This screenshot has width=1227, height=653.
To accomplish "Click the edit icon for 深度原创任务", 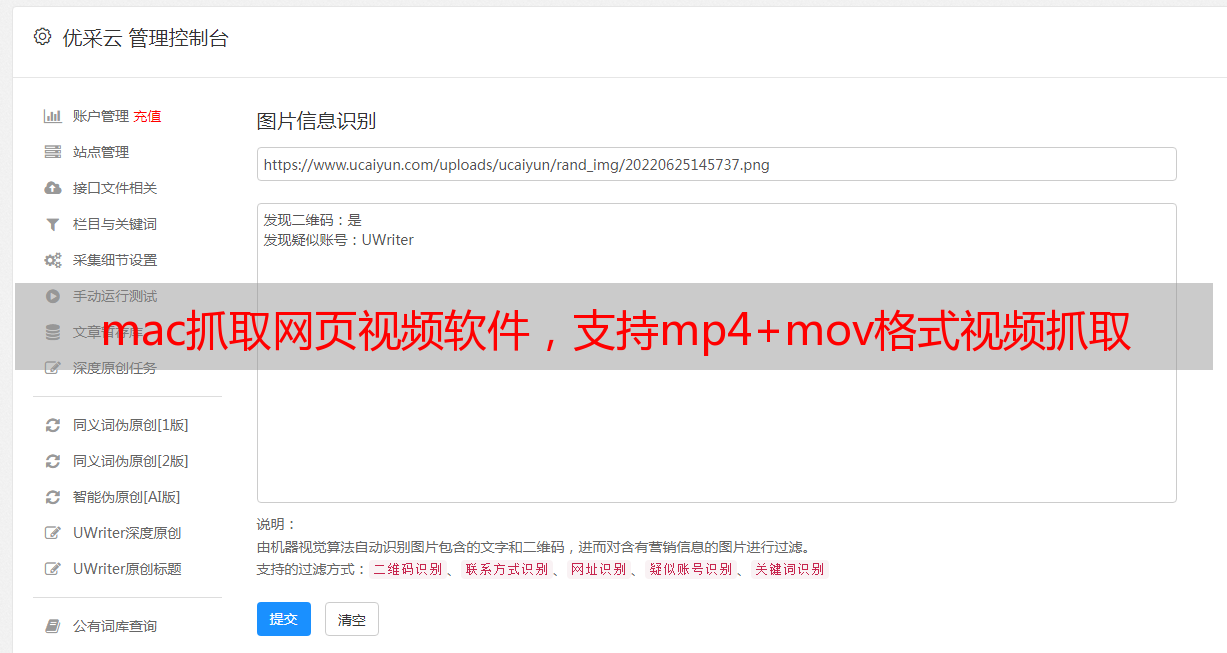I will [x=53, y=368].
